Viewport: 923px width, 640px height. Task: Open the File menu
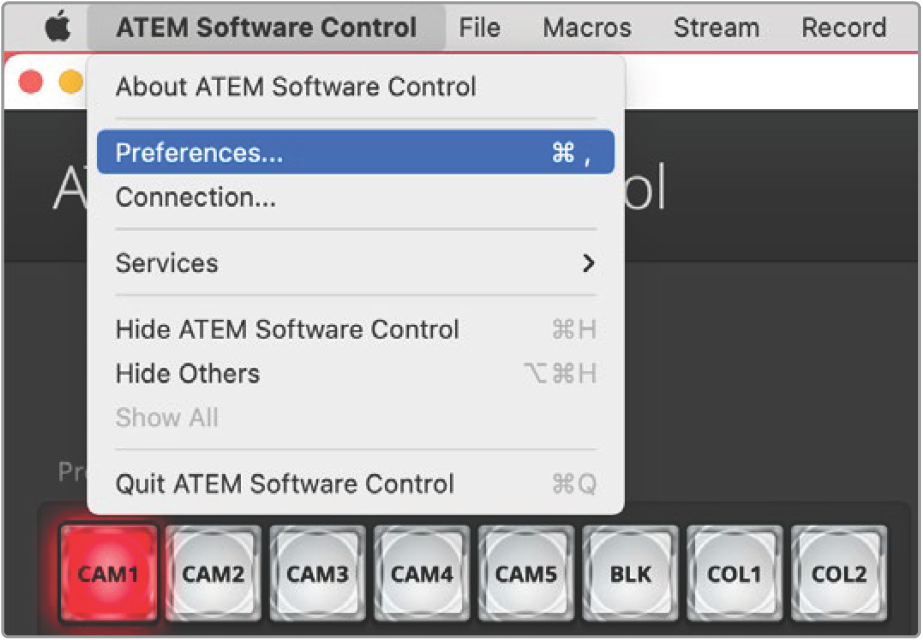(x=480, y=27)
